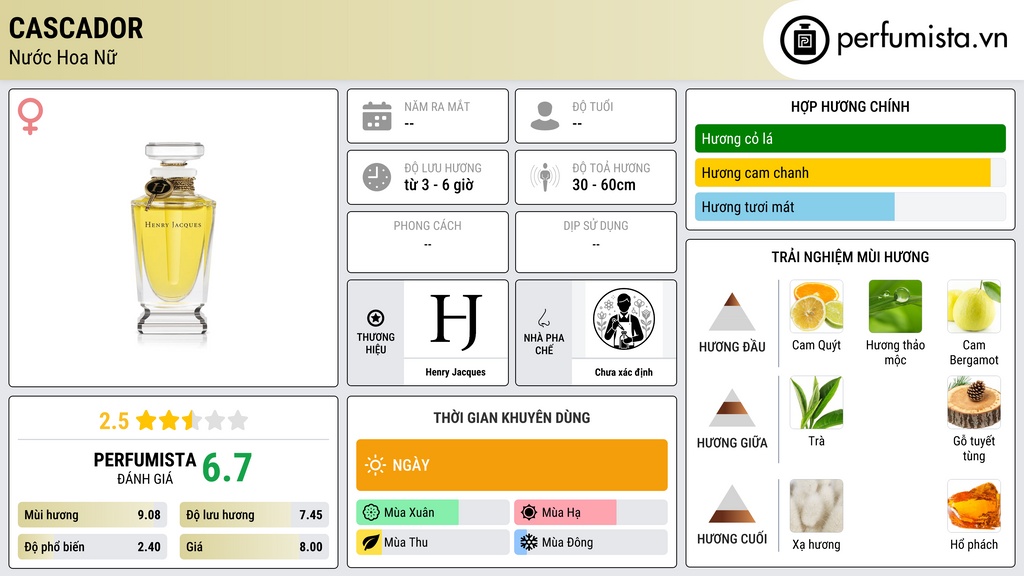Click the từ 3 - 6 giờ value
The width and height of the screenshot is (1024, 576).
tap(439, 185)
